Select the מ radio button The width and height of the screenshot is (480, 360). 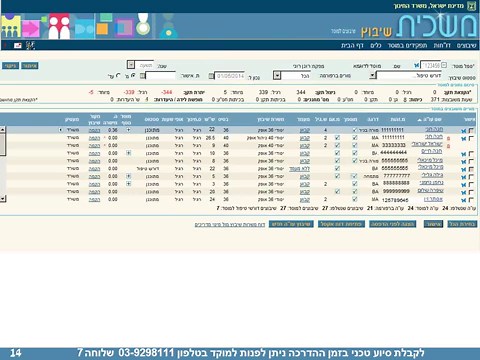point(133,76)
